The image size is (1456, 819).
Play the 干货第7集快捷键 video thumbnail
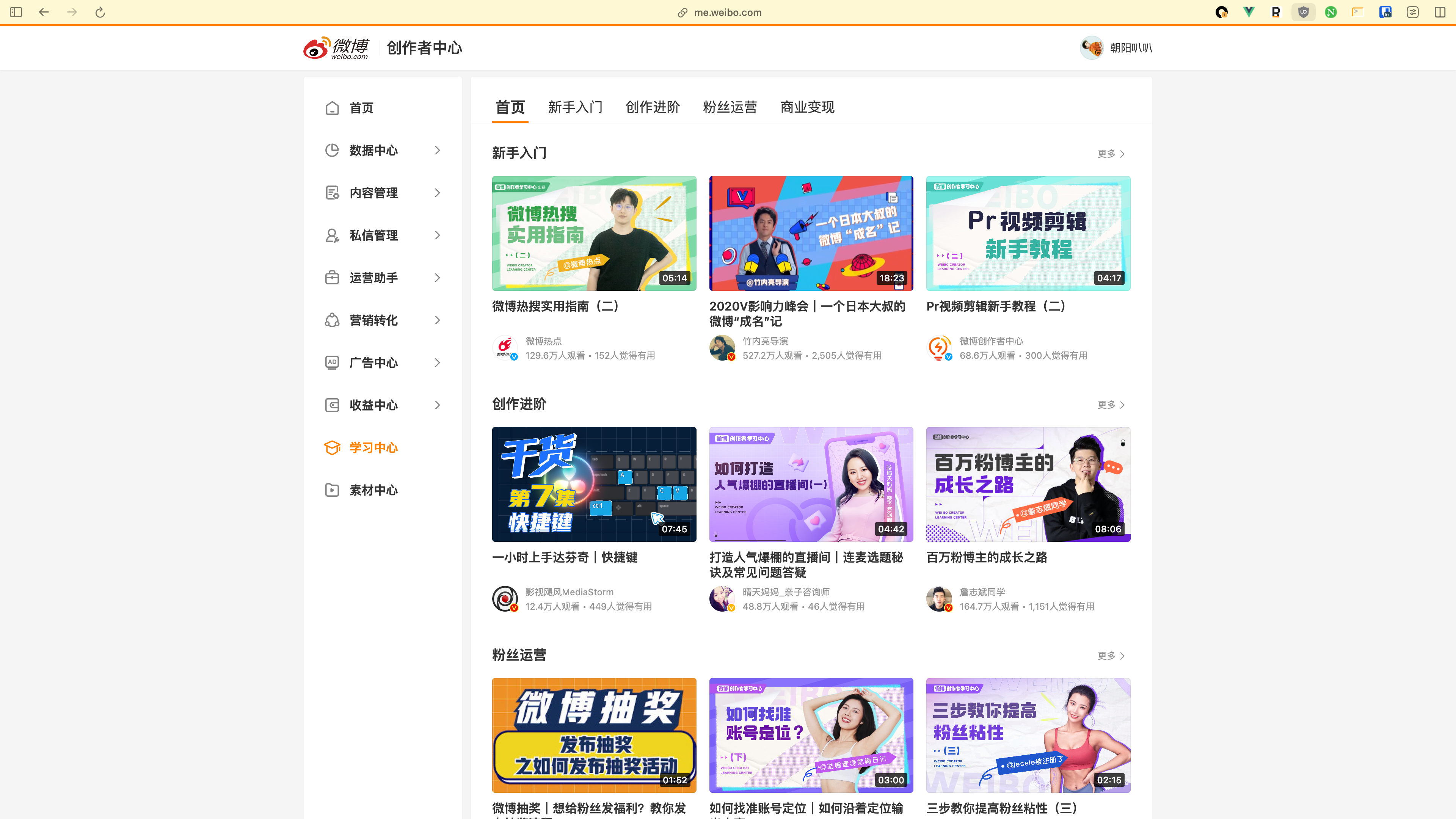[x=594, y=485]
